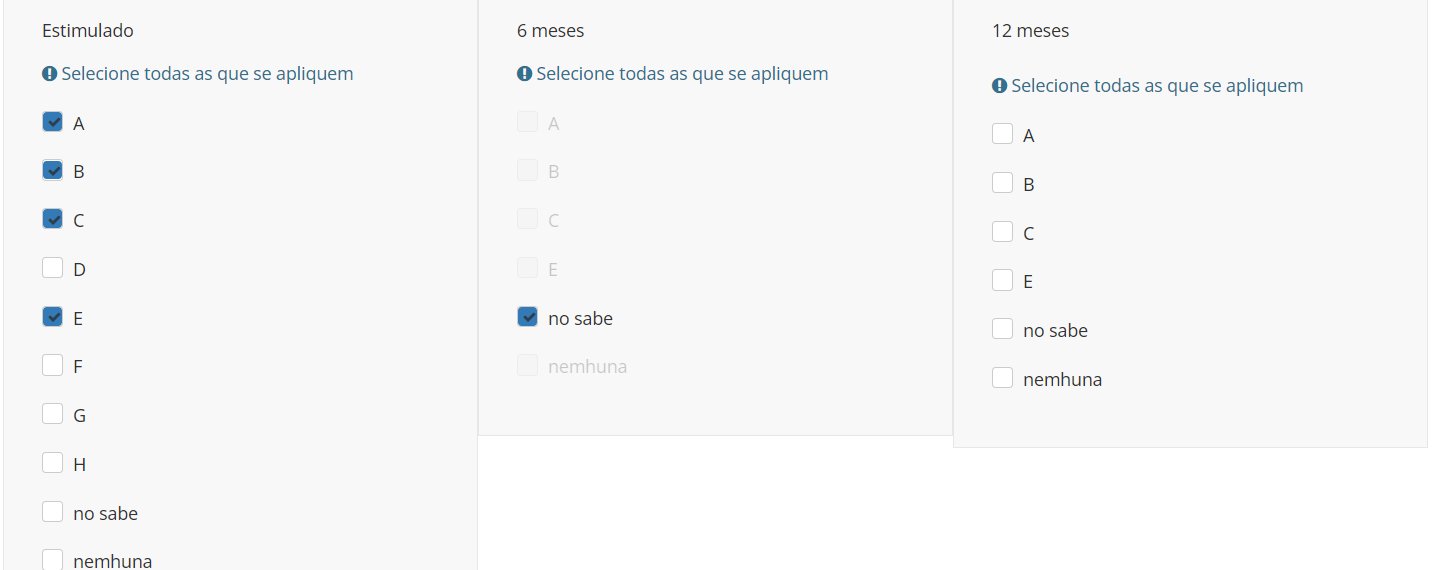1437x570 pixels.
Task: Click the info icon in the 12 meses panel
Action: 999,86
